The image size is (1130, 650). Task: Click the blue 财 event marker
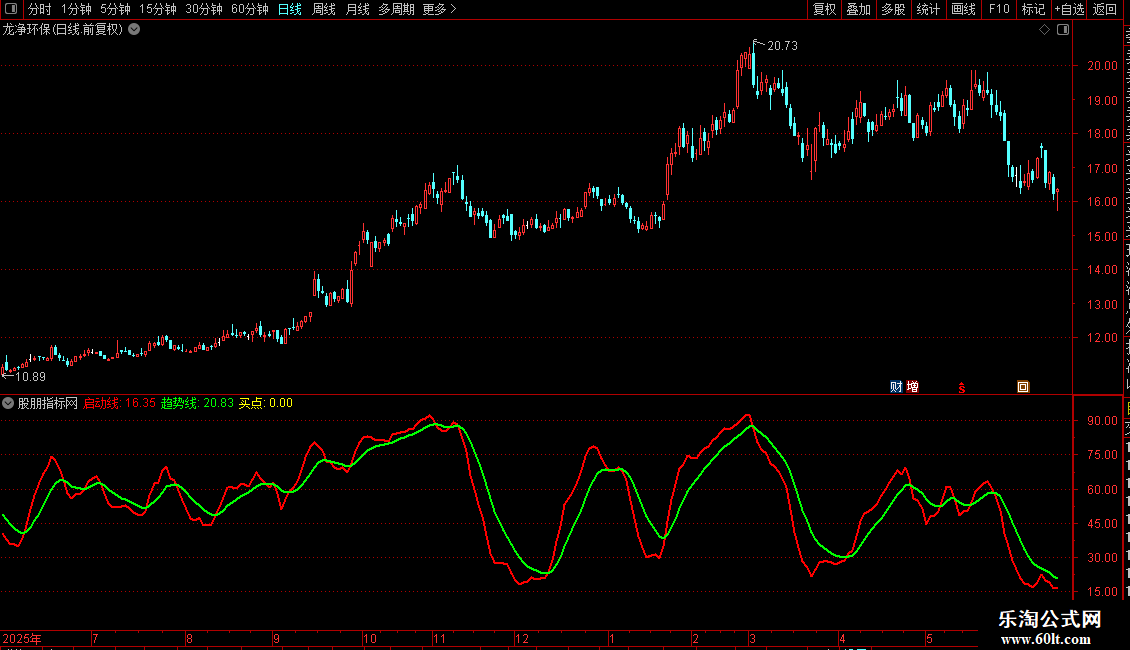pyautogui.click(x=896, y=387)
